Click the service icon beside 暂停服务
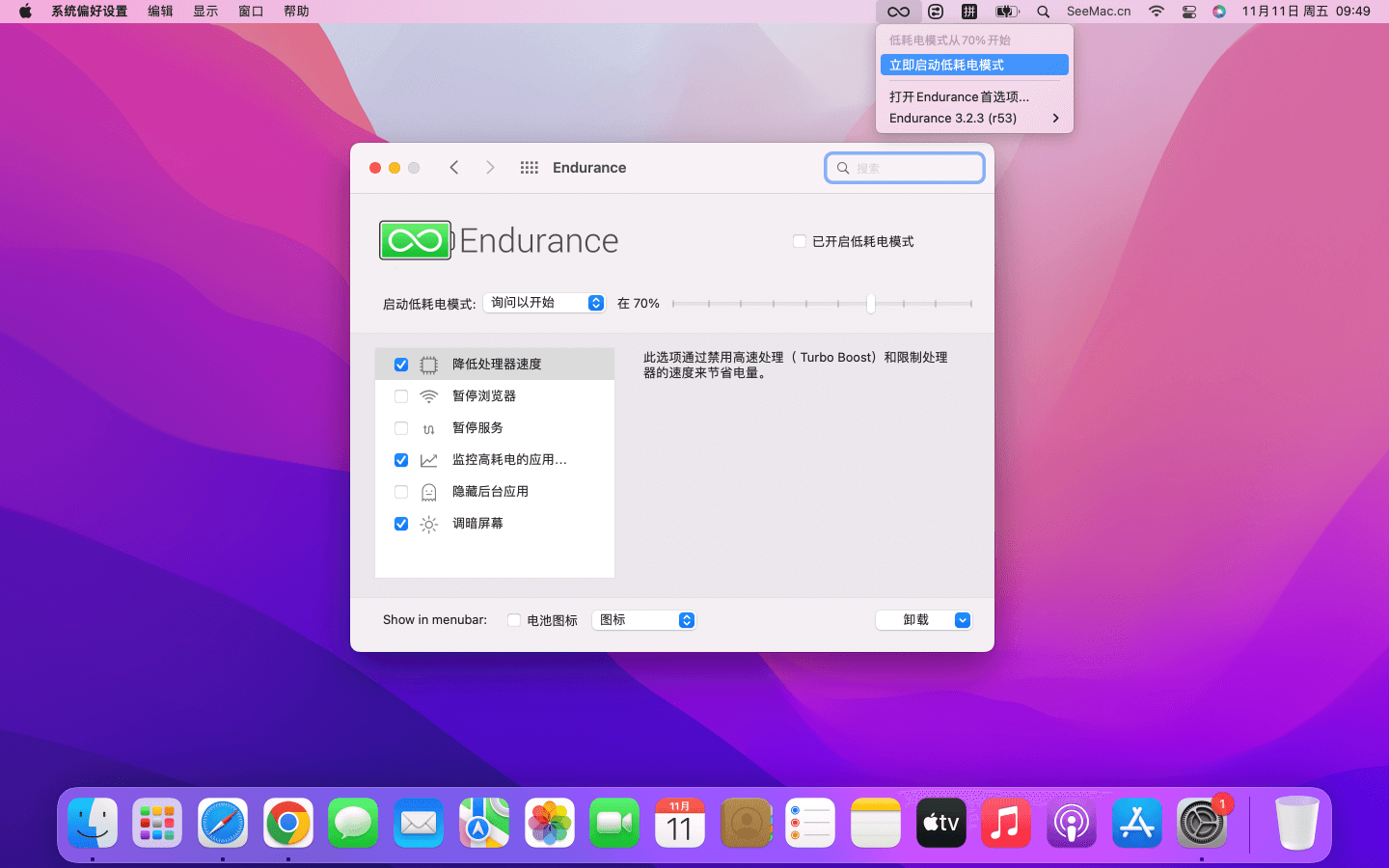 click(x=429, y=428)
